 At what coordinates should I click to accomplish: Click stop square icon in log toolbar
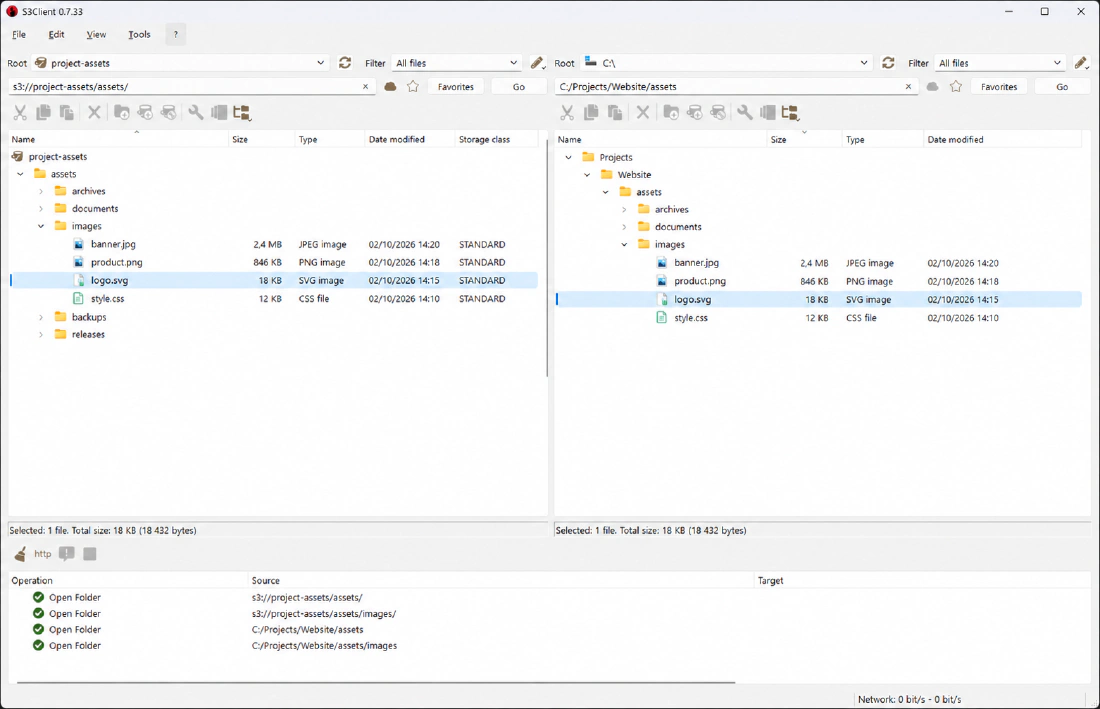pos(90,554)
